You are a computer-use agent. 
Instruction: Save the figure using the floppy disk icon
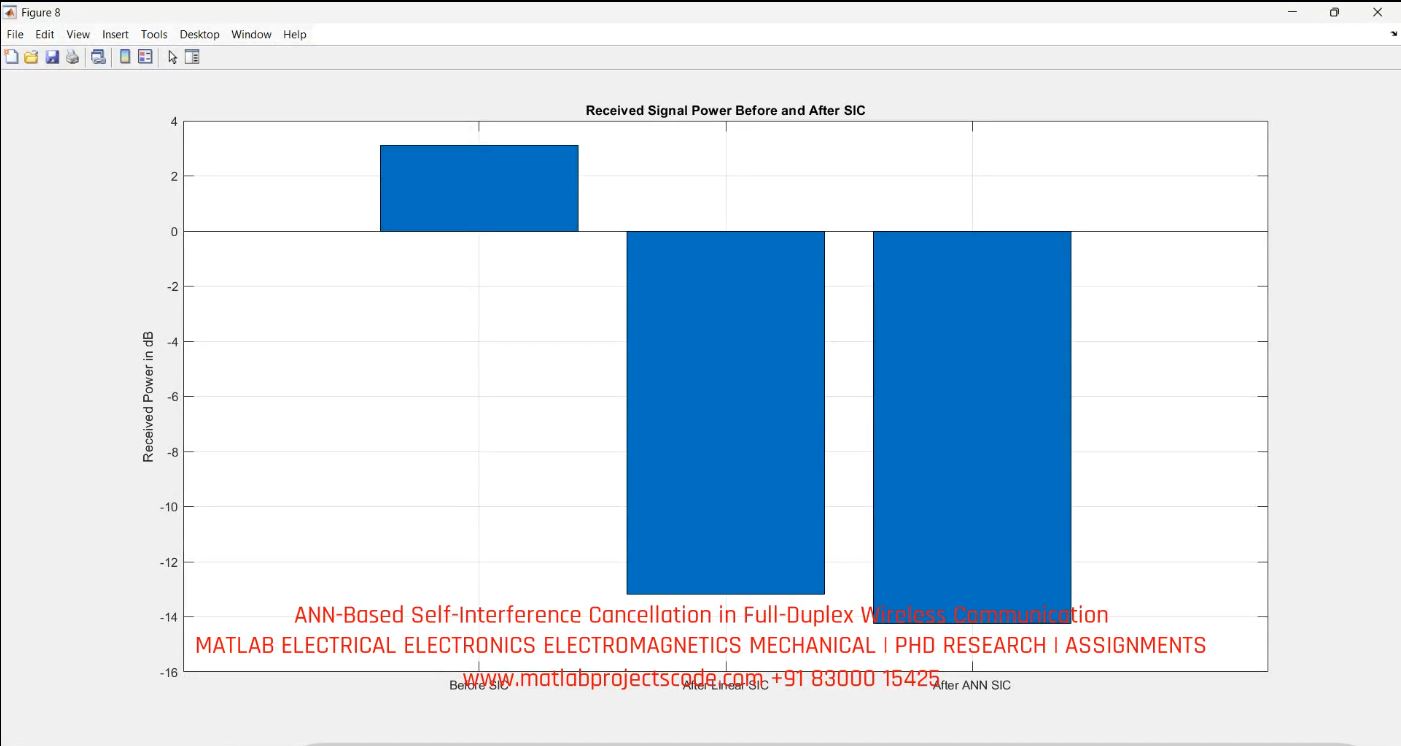coord(52,57)
